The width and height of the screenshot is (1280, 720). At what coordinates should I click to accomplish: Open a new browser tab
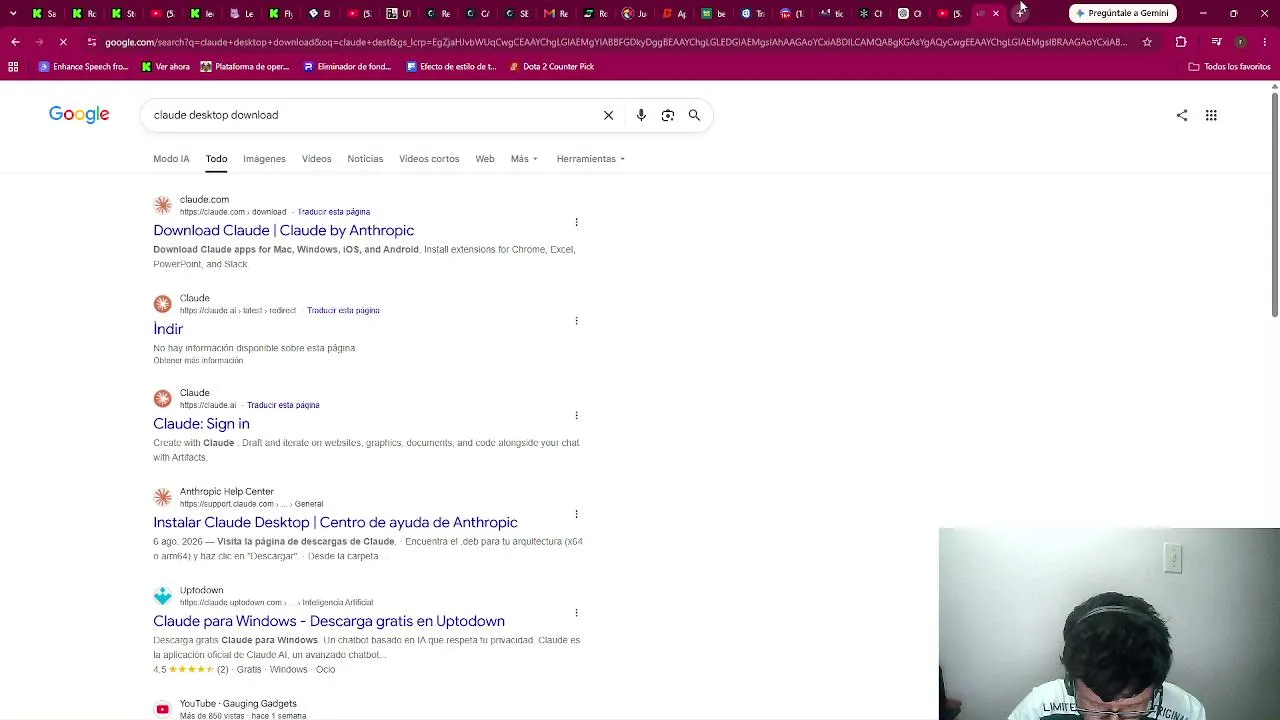[1020, 13]
